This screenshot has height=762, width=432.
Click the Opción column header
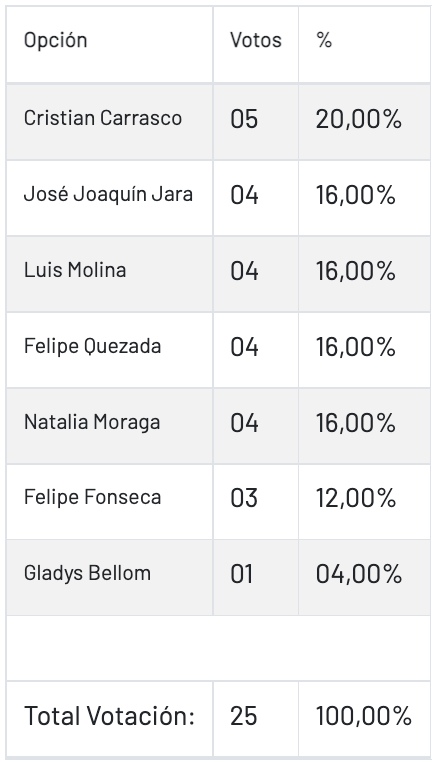[55, 41]
